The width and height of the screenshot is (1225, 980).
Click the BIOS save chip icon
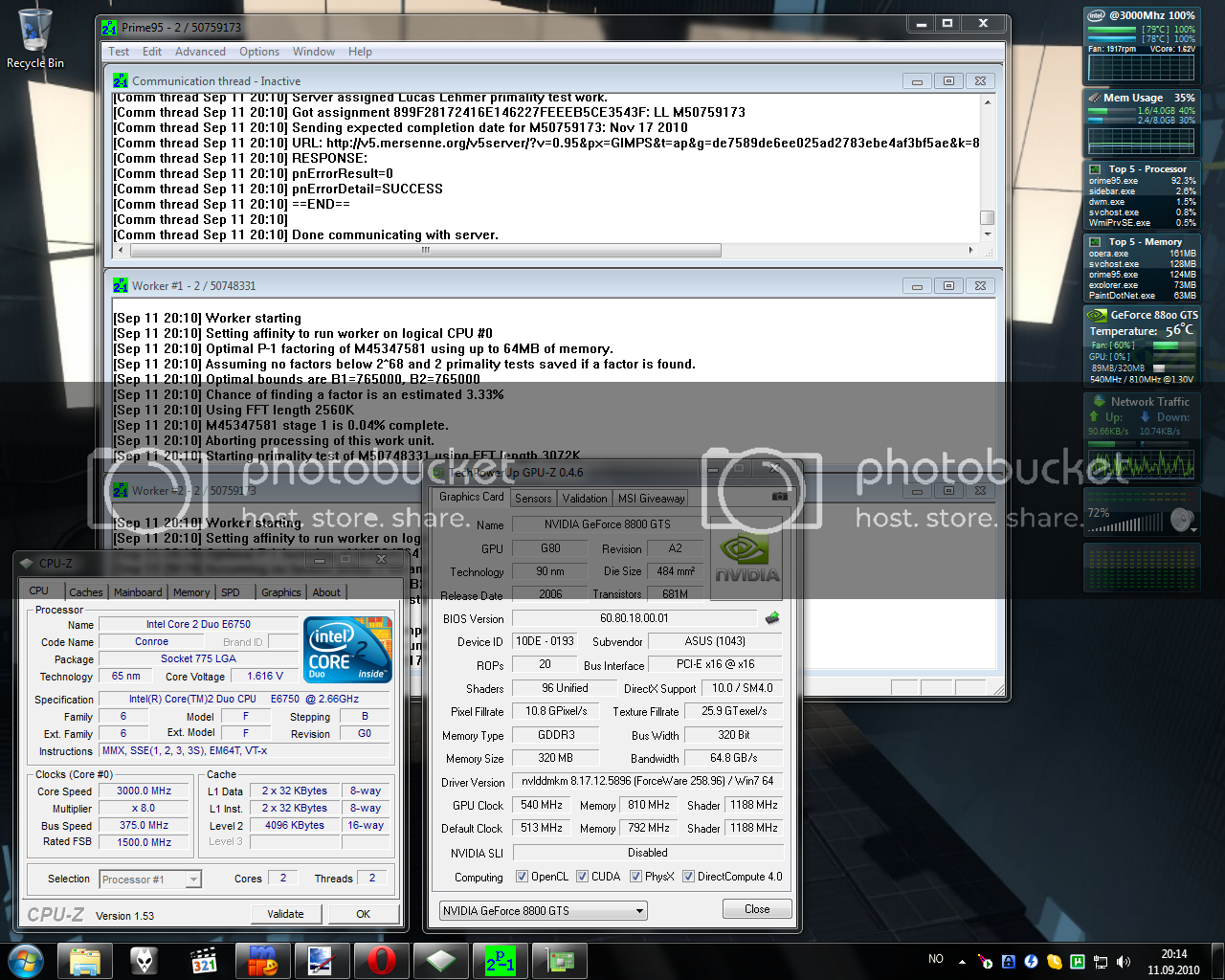point(772,618)
